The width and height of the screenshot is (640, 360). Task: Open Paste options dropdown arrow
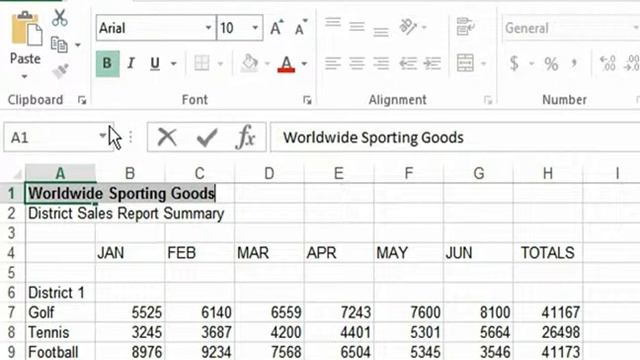(x=24, y=77)
